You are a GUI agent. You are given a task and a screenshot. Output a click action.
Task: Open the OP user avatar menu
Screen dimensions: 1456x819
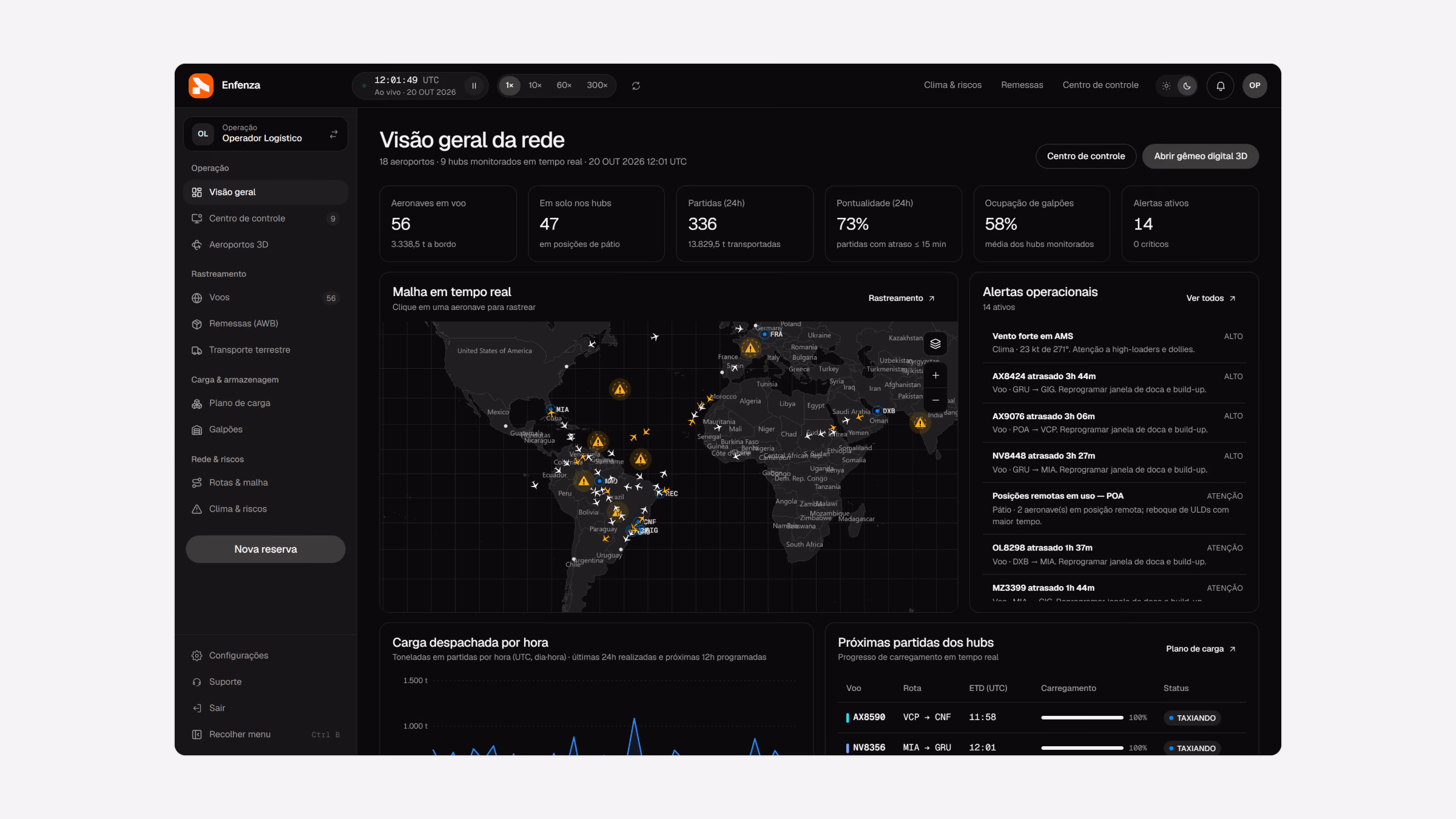tap(1255, 86)
